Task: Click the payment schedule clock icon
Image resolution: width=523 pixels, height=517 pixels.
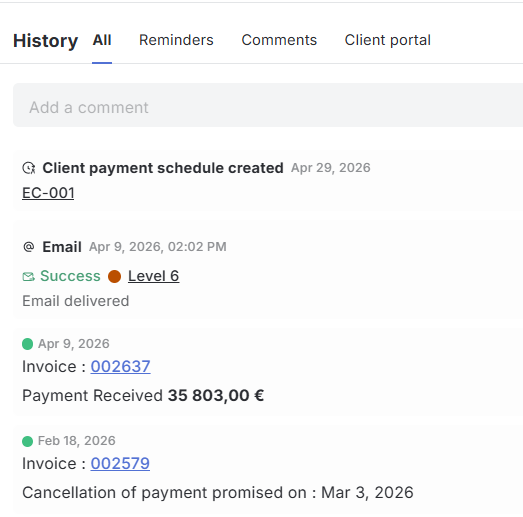Action: tap(29, 168)
